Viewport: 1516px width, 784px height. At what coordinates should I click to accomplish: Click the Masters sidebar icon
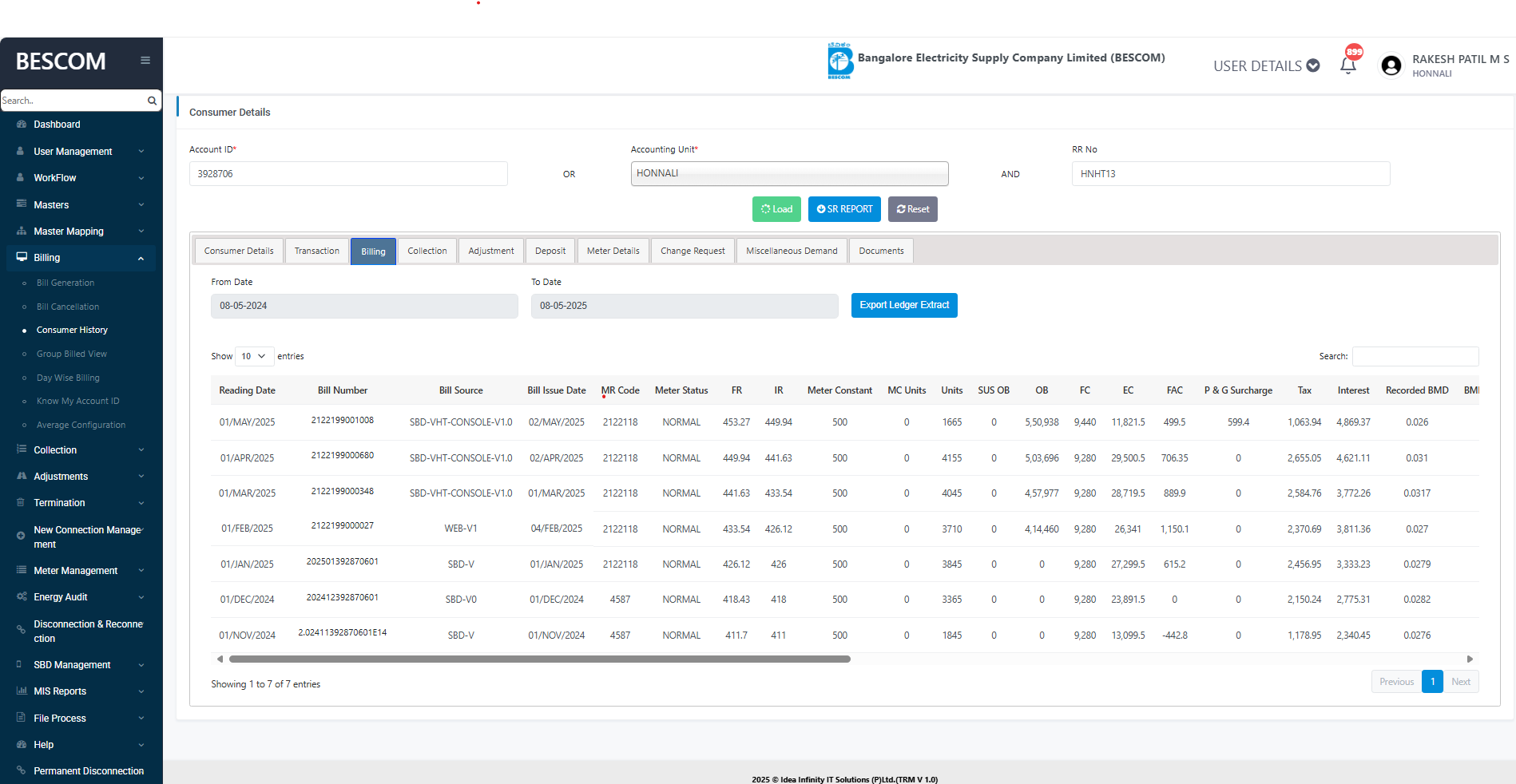point(22,204)
